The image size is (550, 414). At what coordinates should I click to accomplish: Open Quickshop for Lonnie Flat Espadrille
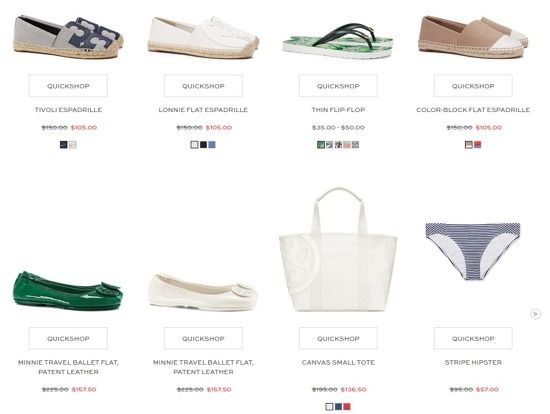(203, 86)
